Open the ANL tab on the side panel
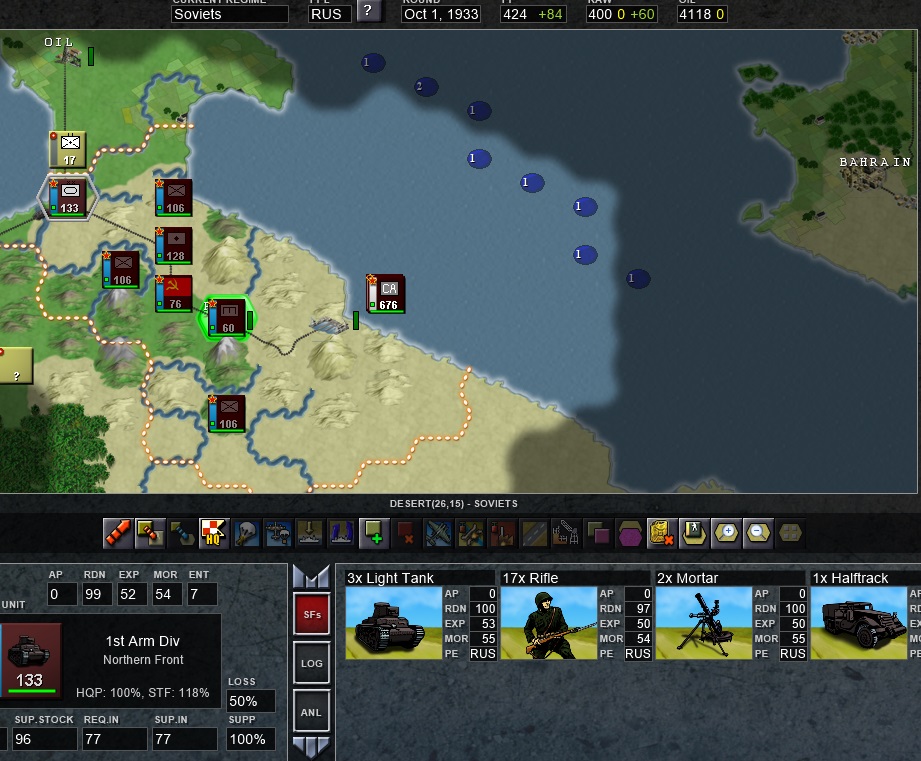Screen dimensions: 921x761 tap(311, 711)
